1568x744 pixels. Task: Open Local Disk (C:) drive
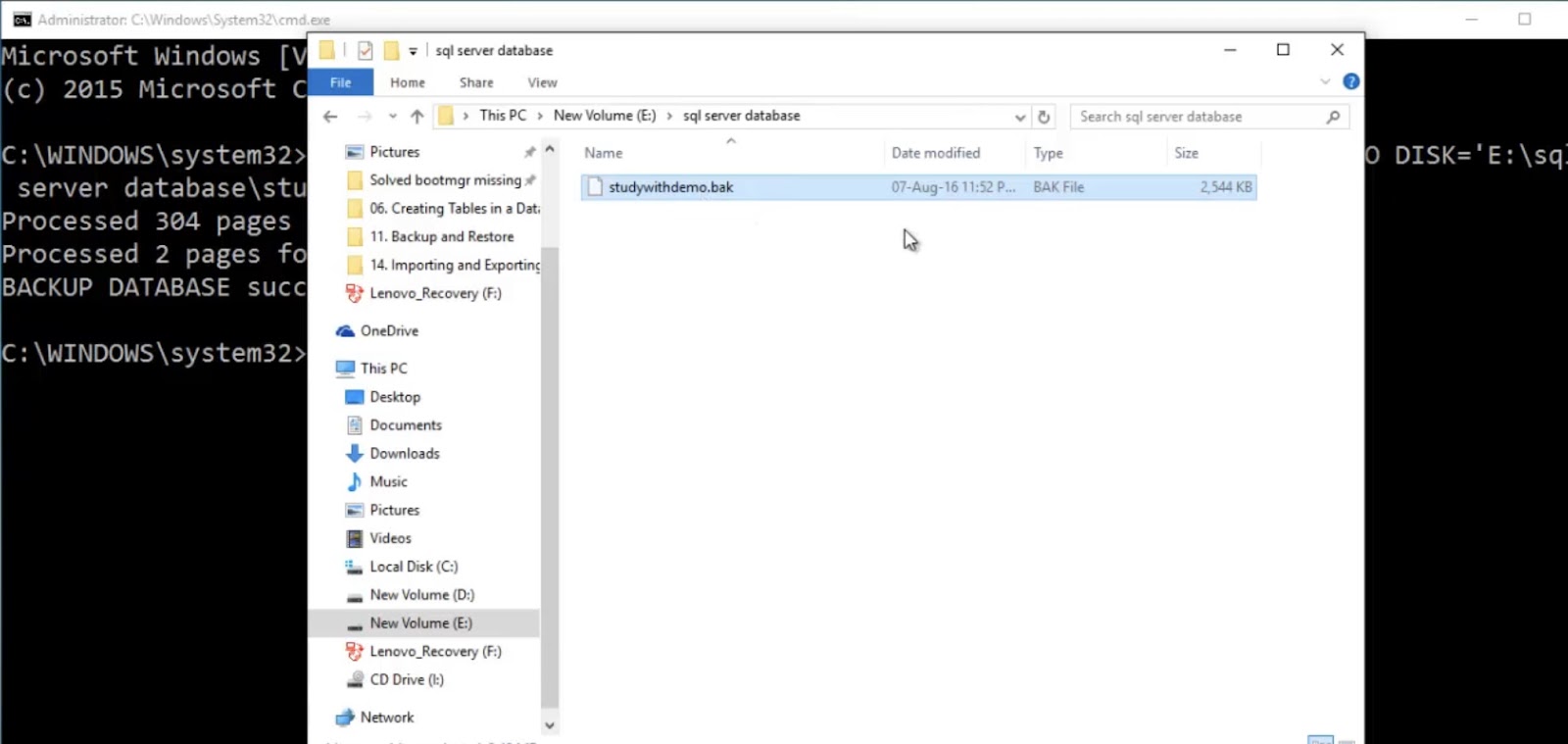point(414,567)
